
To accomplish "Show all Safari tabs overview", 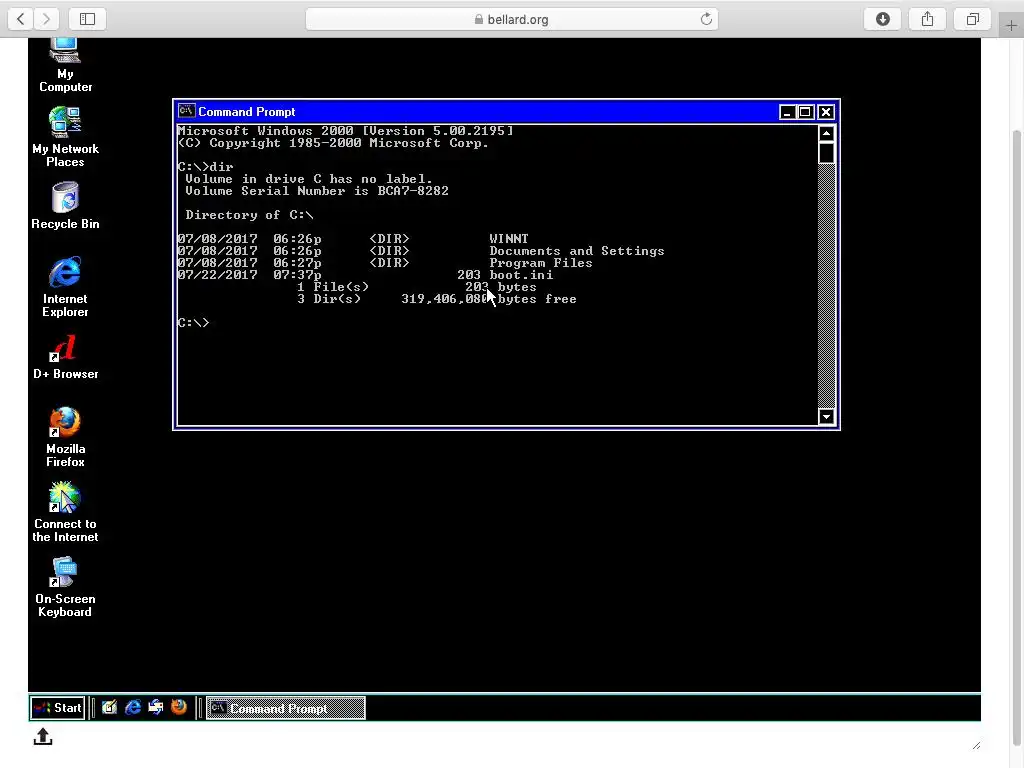I will [x=972, y=19].
